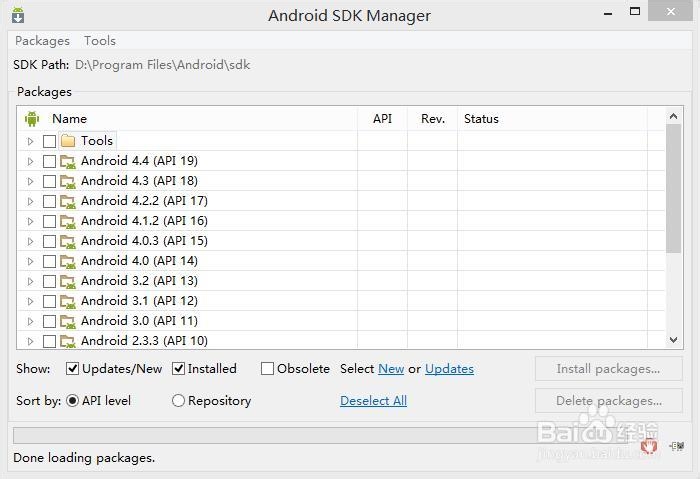Maximize the Android SDK Manager window
The width and height of the screenshot is (700, 479).
coord(634,12)
